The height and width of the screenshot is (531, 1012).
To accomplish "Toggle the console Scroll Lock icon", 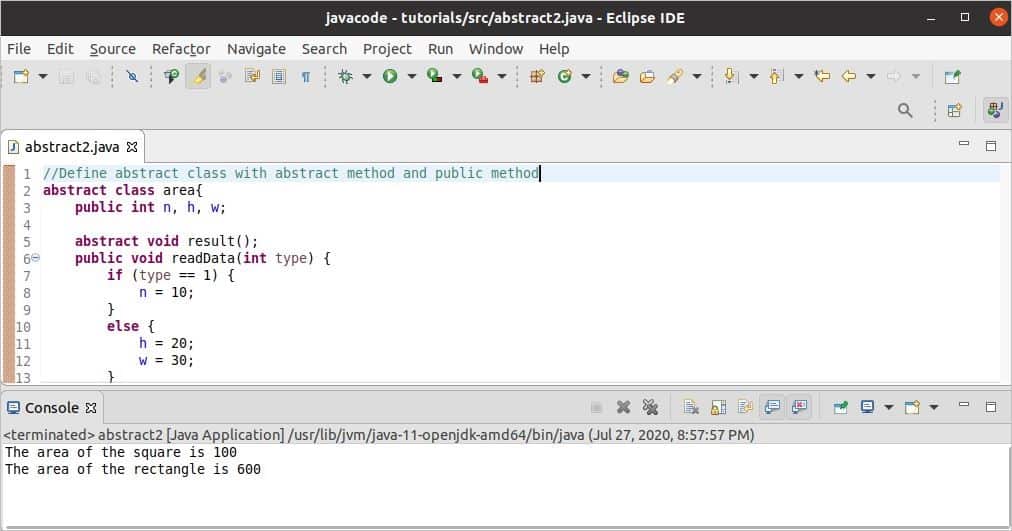I will 718,407.
